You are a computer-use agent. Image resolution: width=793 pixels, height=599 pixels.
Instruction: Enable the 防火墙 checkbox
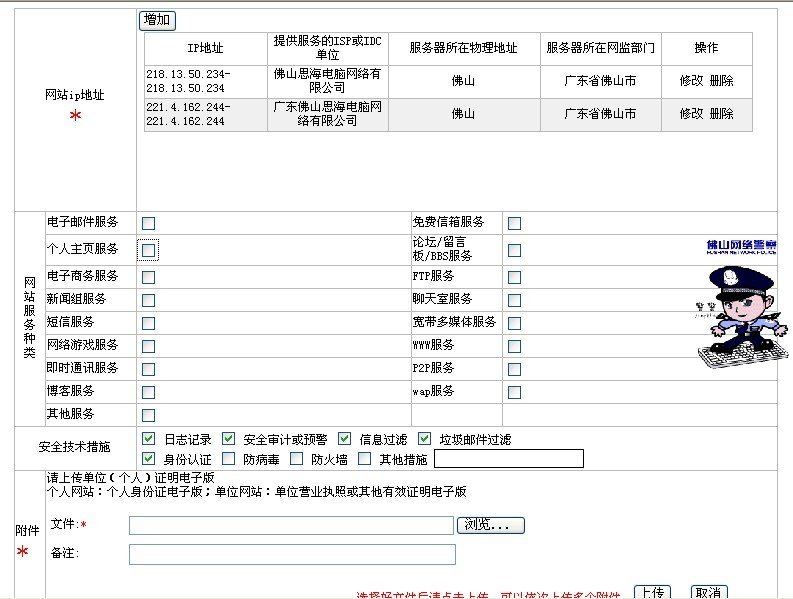(x=296, y=459)
